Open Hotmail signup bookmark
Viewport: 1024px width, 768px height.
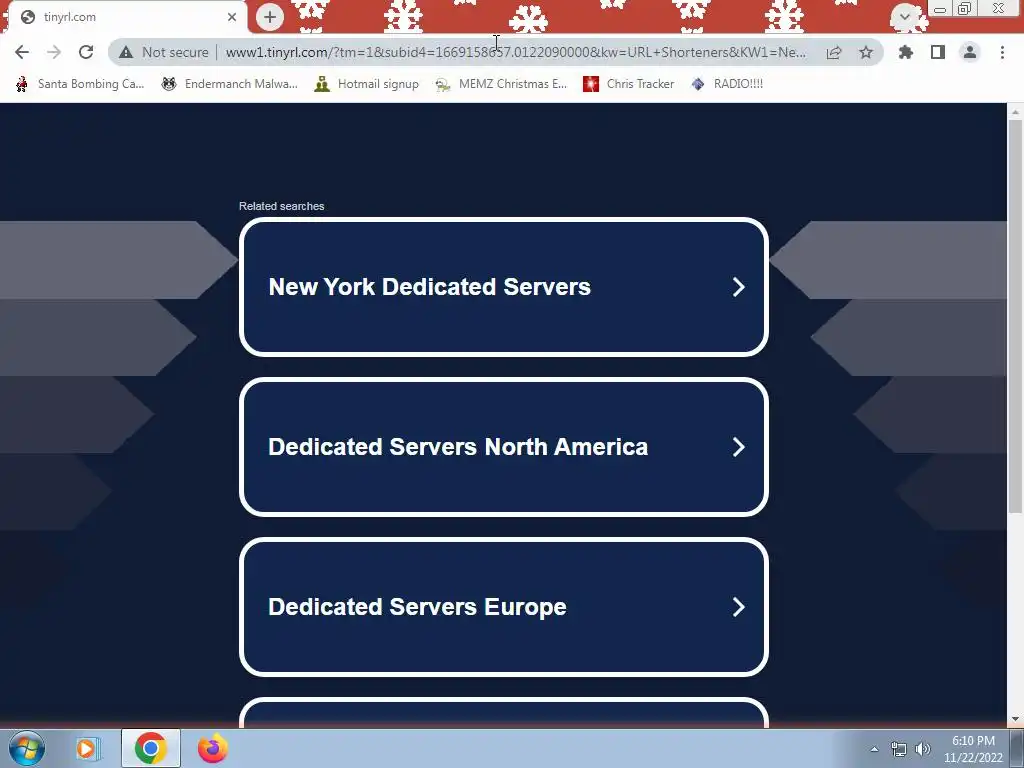tap(366, 84)
